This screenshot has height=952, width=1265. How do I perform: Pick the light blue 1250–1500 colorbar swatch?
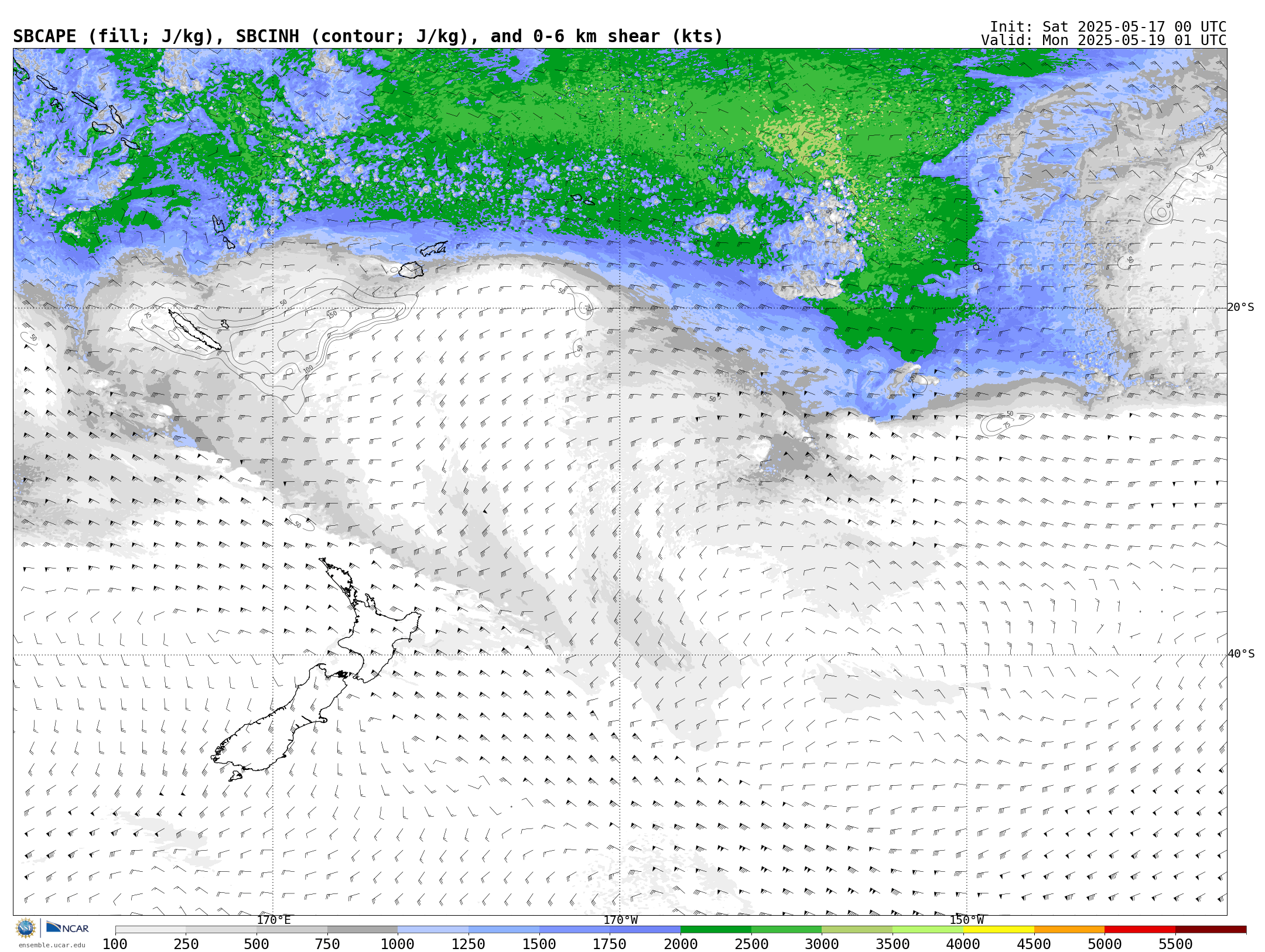[x=504, y=930]
